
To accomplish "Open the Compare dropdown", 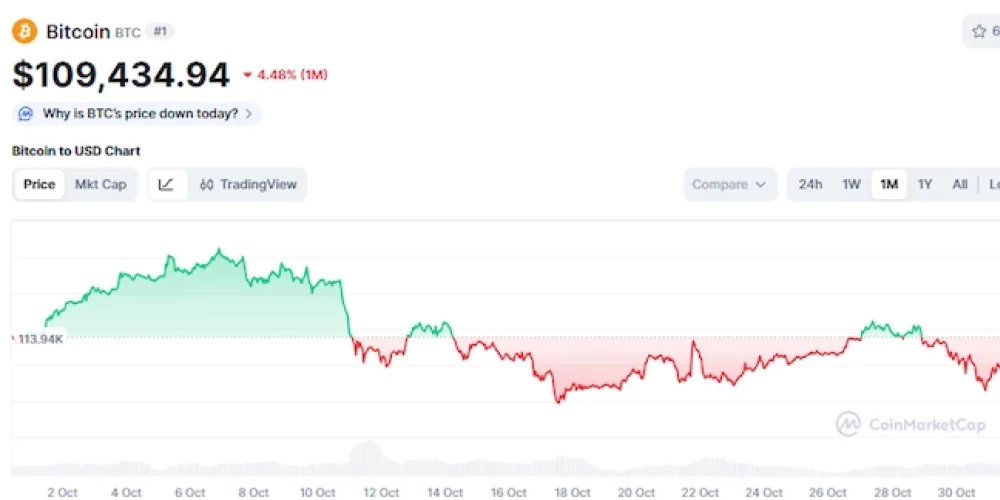I will pos(729,184).
